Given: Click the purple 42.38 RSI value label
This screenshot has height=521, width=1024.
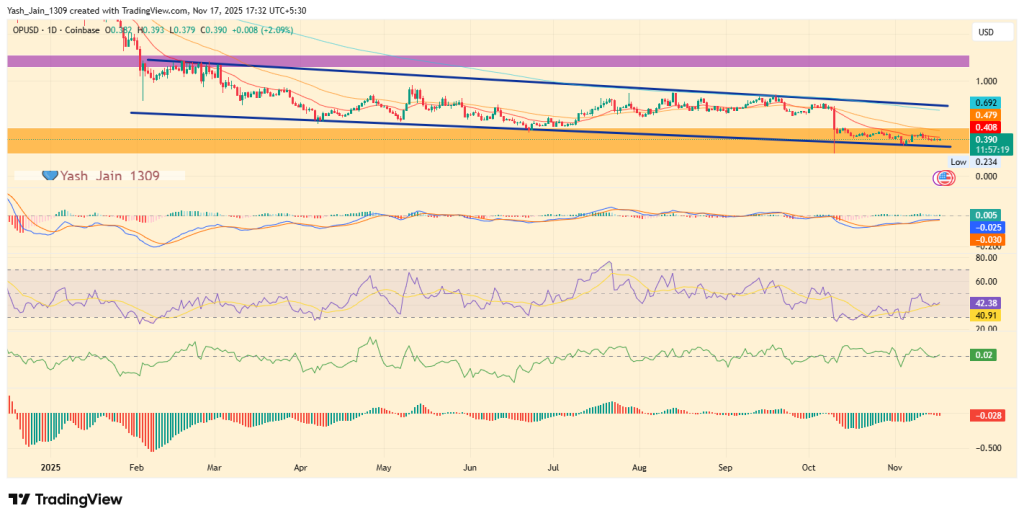Looking at the screenshot, I should coord(984,304).
